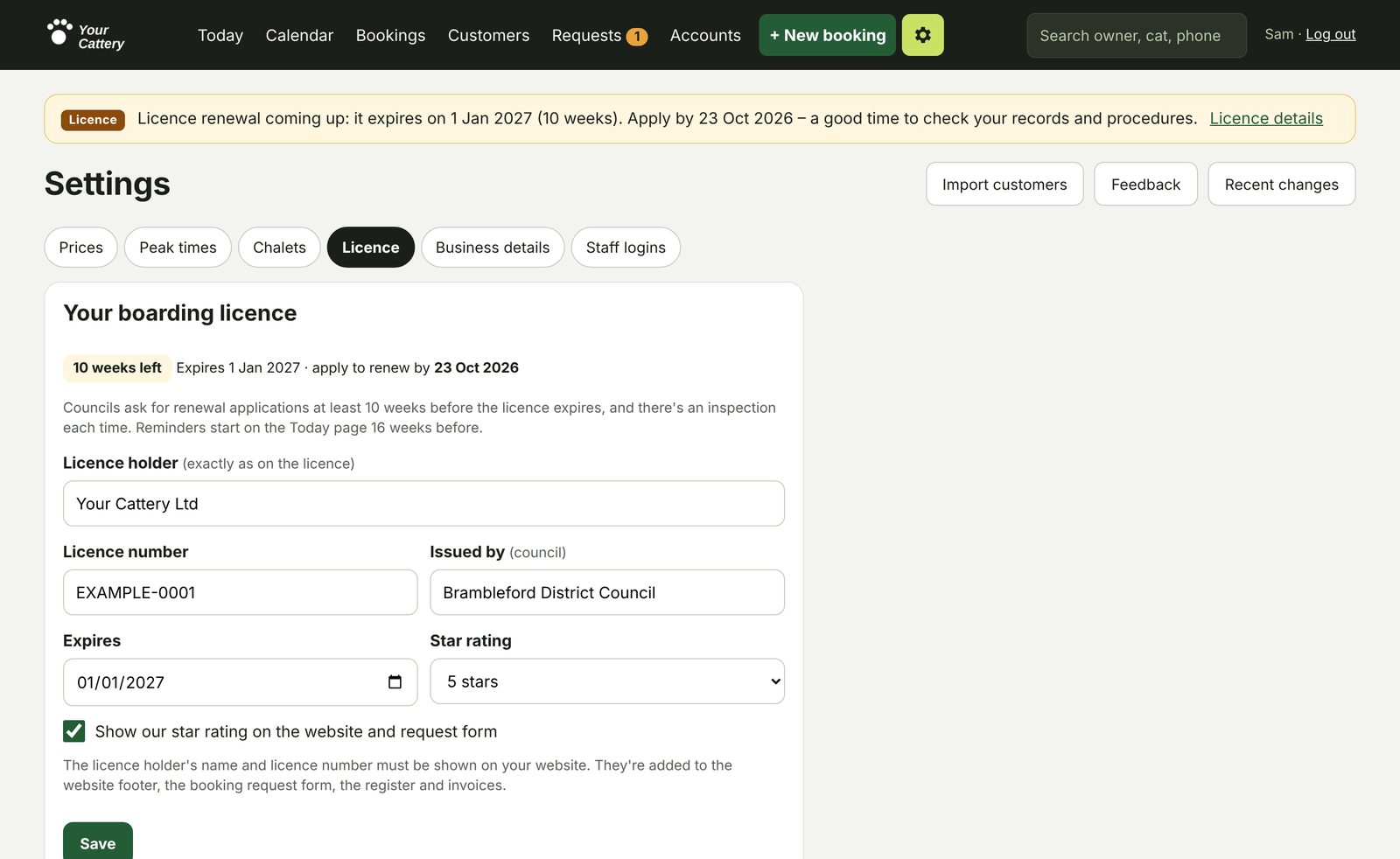The width and height of the screenshot is (1400, 859).
Task: Open the Business details tab
Action: tap(493, 248)
